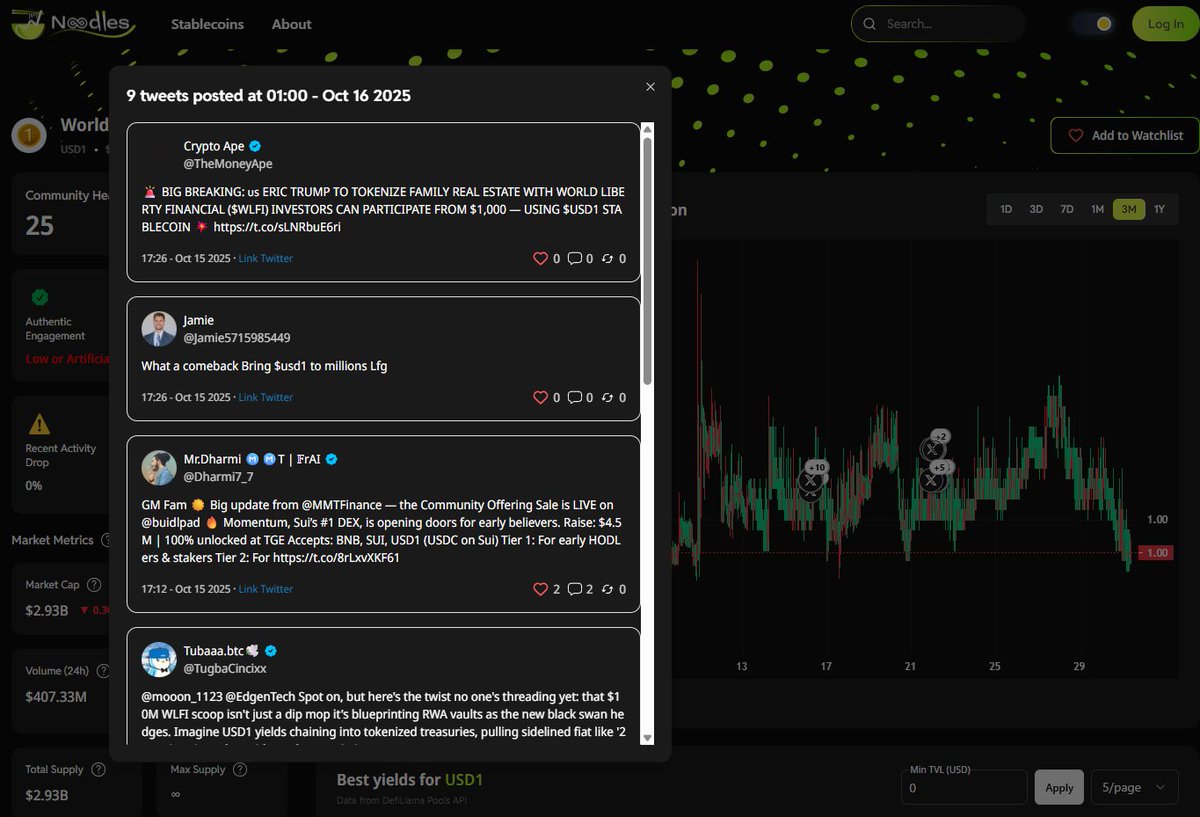Close the tweets popup with the X
The width and height of the screenshot is (1200, 817).
[650, 87]
